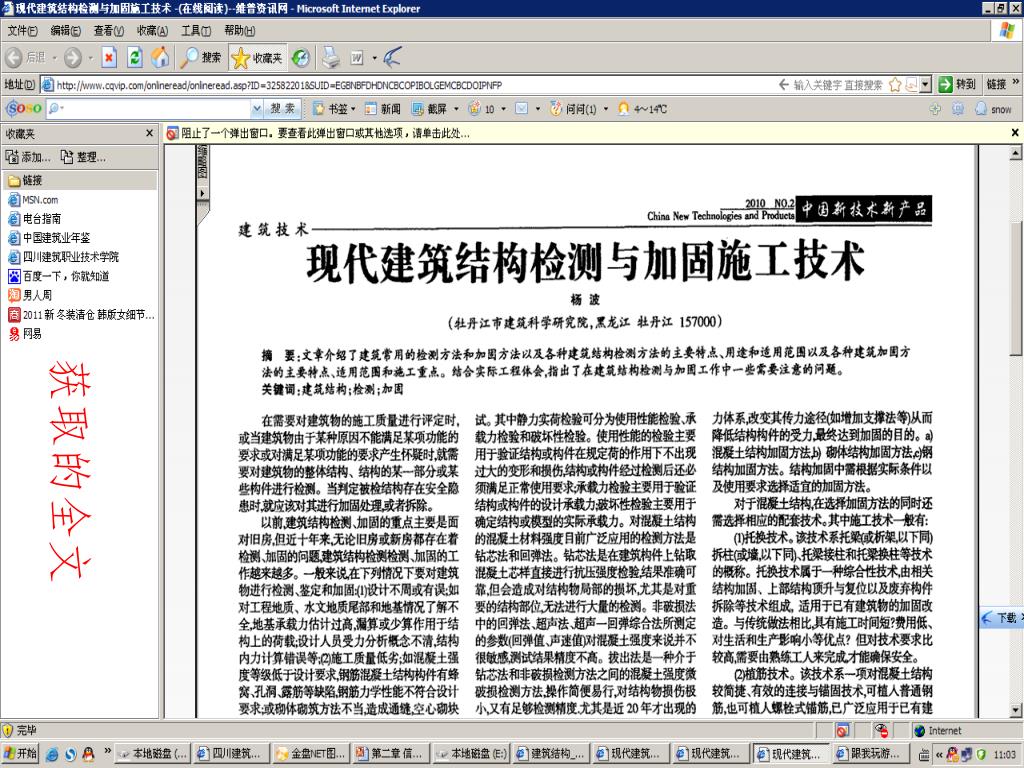Viewport: 1024px width, 768px height.
Task: Click the document vertical scrollbar
Action: tap(1016, 400)
